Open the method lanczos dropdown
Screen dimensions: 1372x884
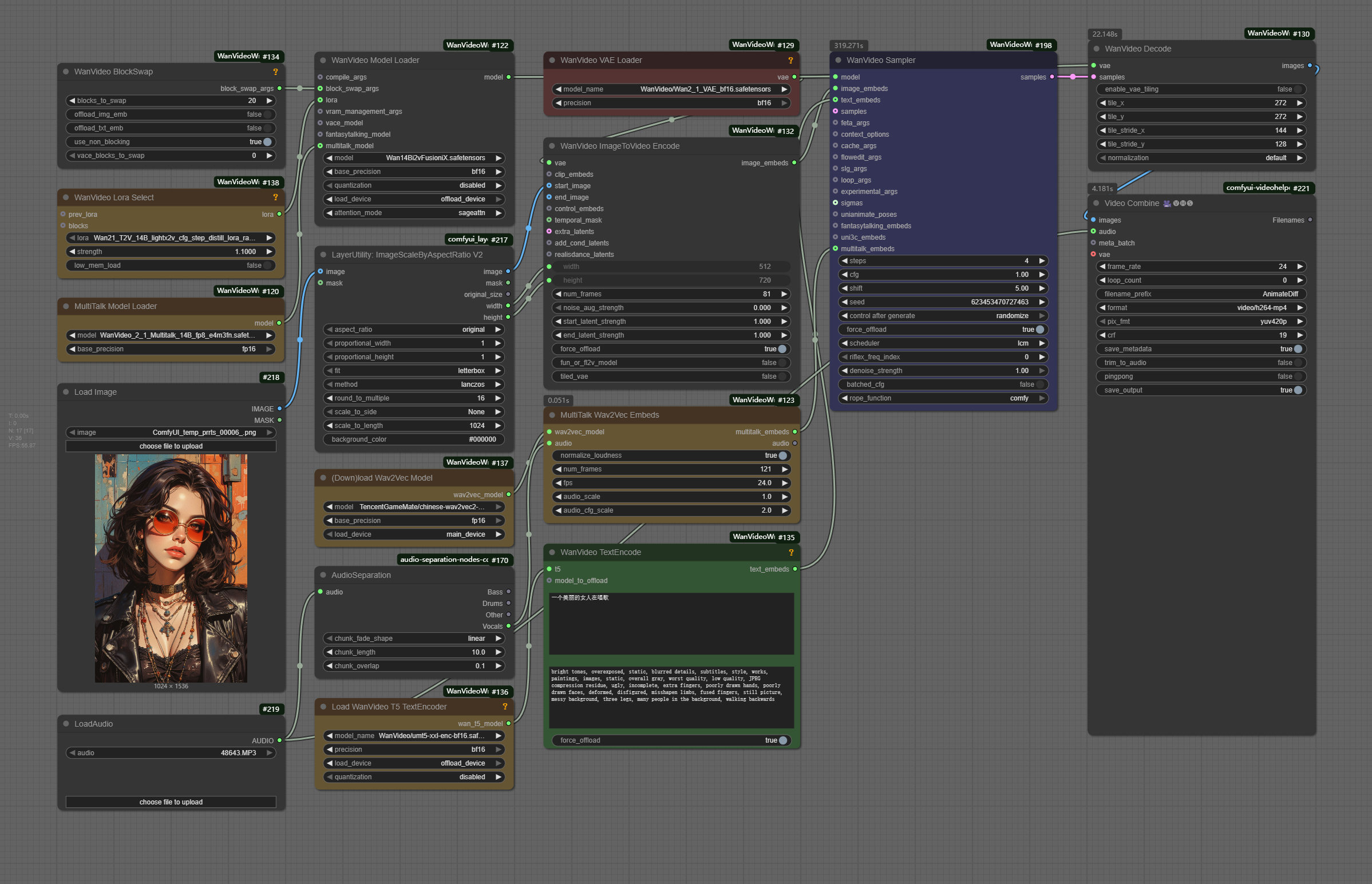click(414, 385)
